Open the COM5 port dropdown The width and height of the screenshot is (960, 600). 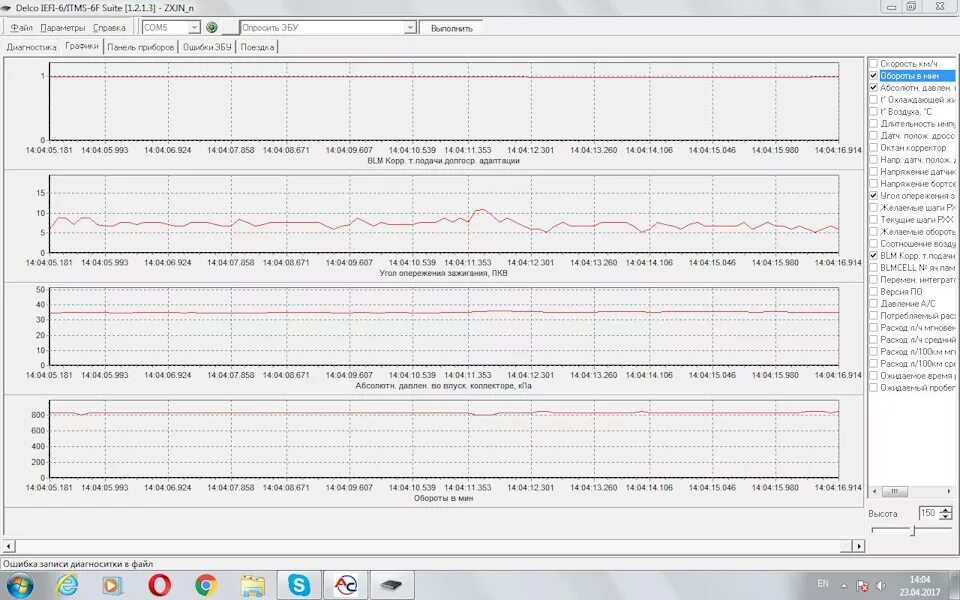pyautogui.click(x=194, y=28)
